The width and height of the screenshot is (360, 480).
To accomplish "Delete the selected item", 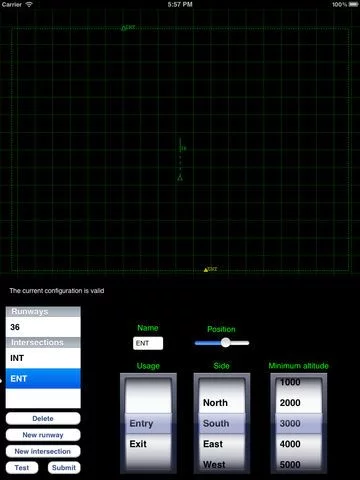I will [x=43, y=418].
